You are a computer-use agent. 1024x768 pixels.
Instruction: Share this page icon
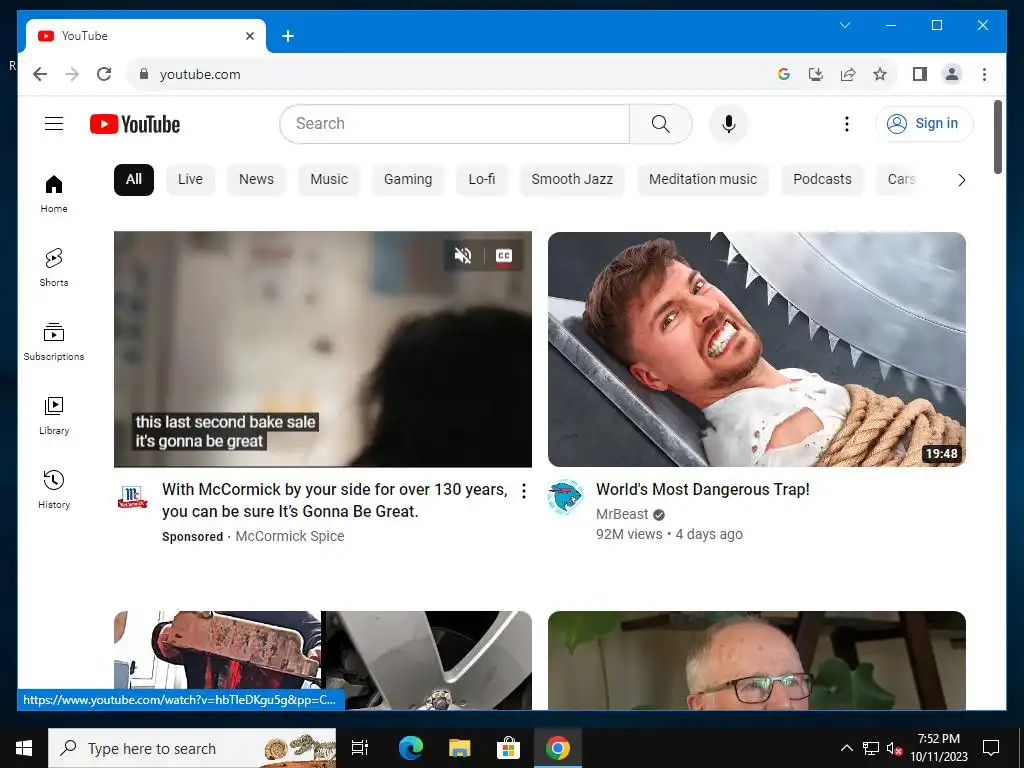tap(848, 74)
